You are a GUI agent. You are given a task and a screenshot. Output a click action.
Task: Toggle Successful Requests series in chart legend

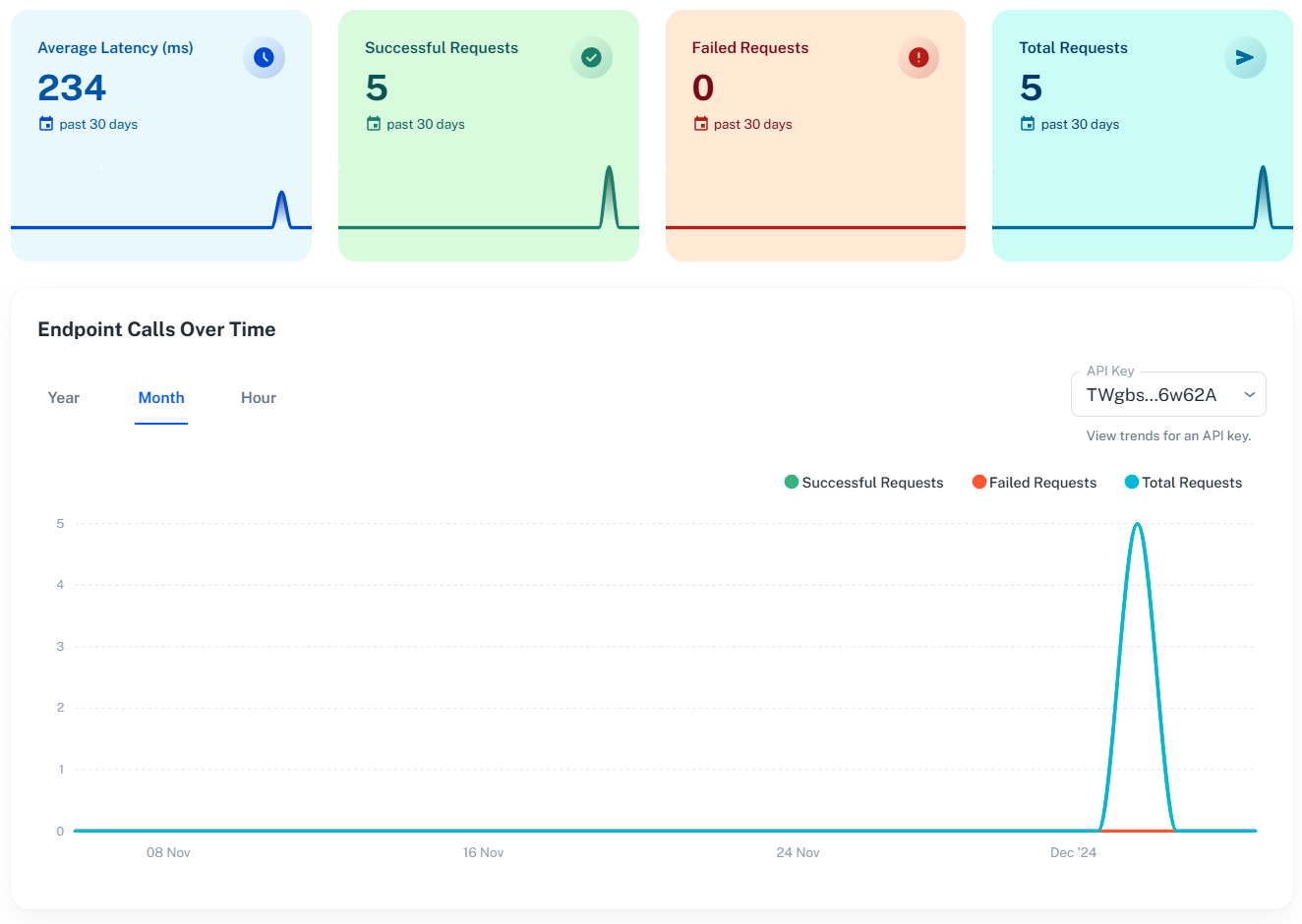pos(863,483)
